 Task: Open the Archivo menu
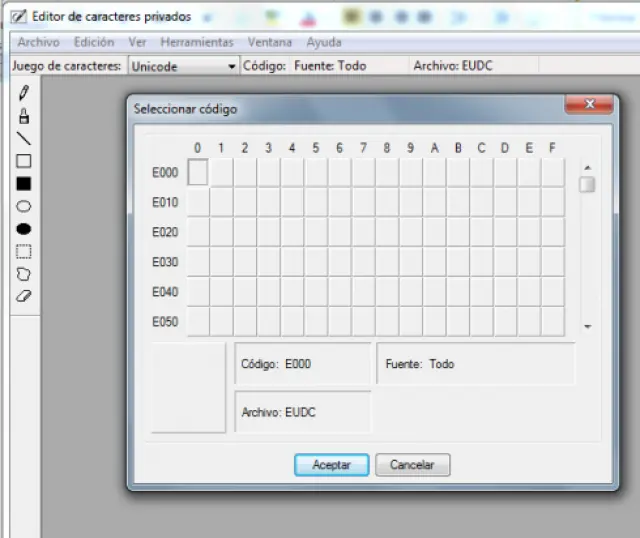tap(38, 42)
